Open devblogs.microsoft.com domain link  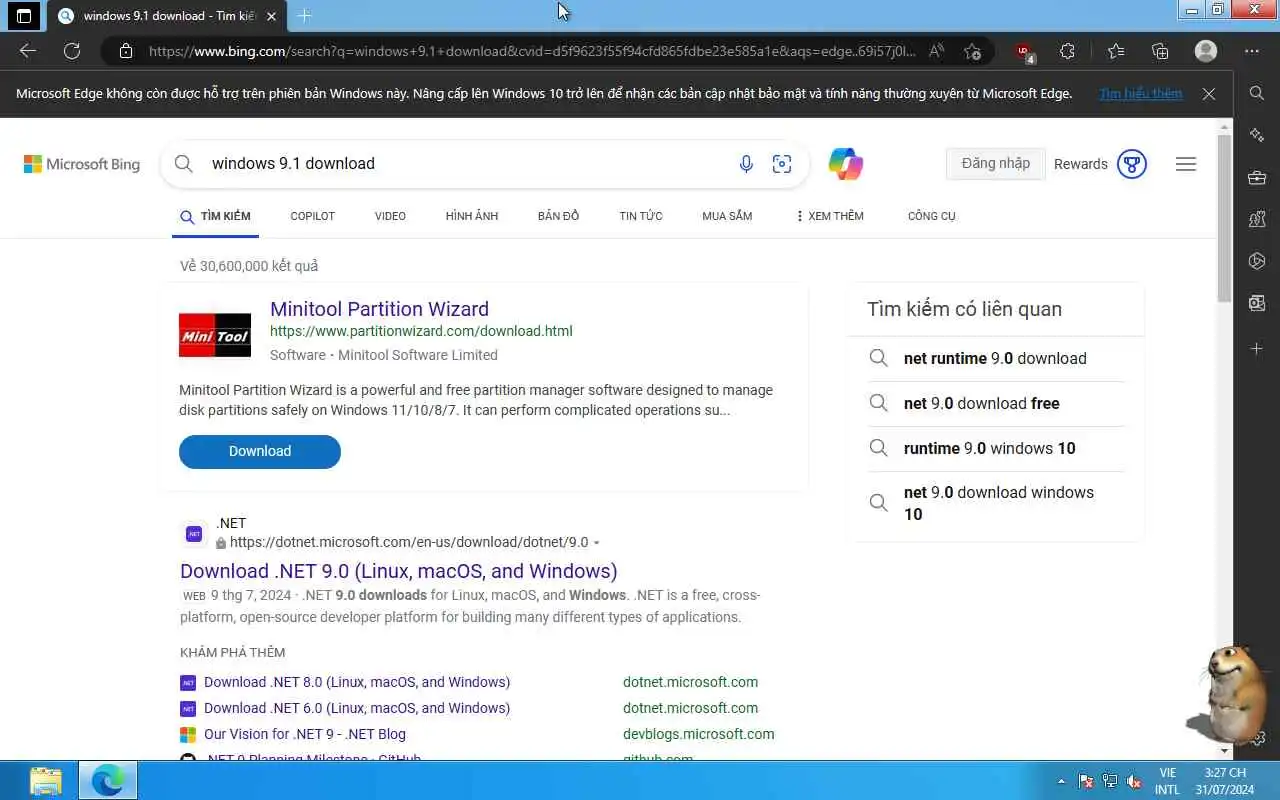[698, 734]
